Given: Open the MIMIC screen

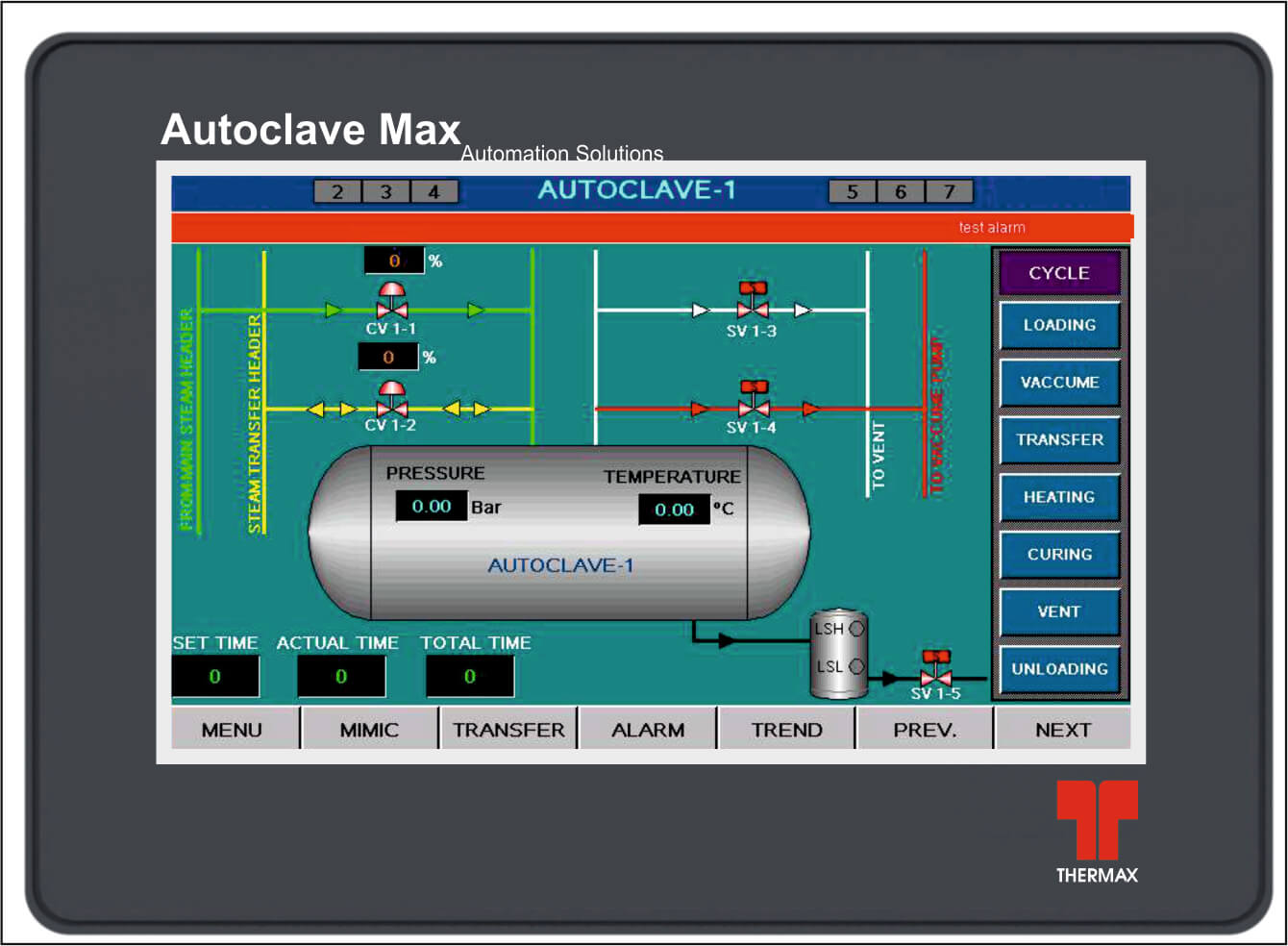Looking at the screenshot, I should tap(369, 730).
